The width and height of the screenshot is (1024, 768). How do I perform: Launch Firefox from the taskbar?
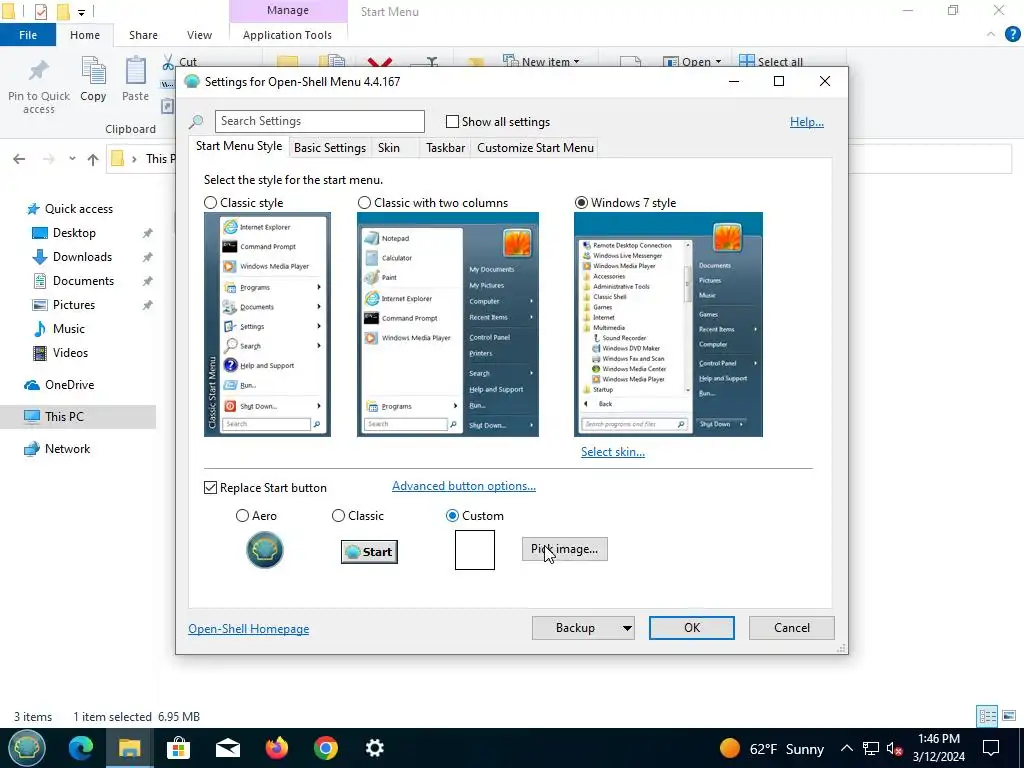(x=277, y=748)
